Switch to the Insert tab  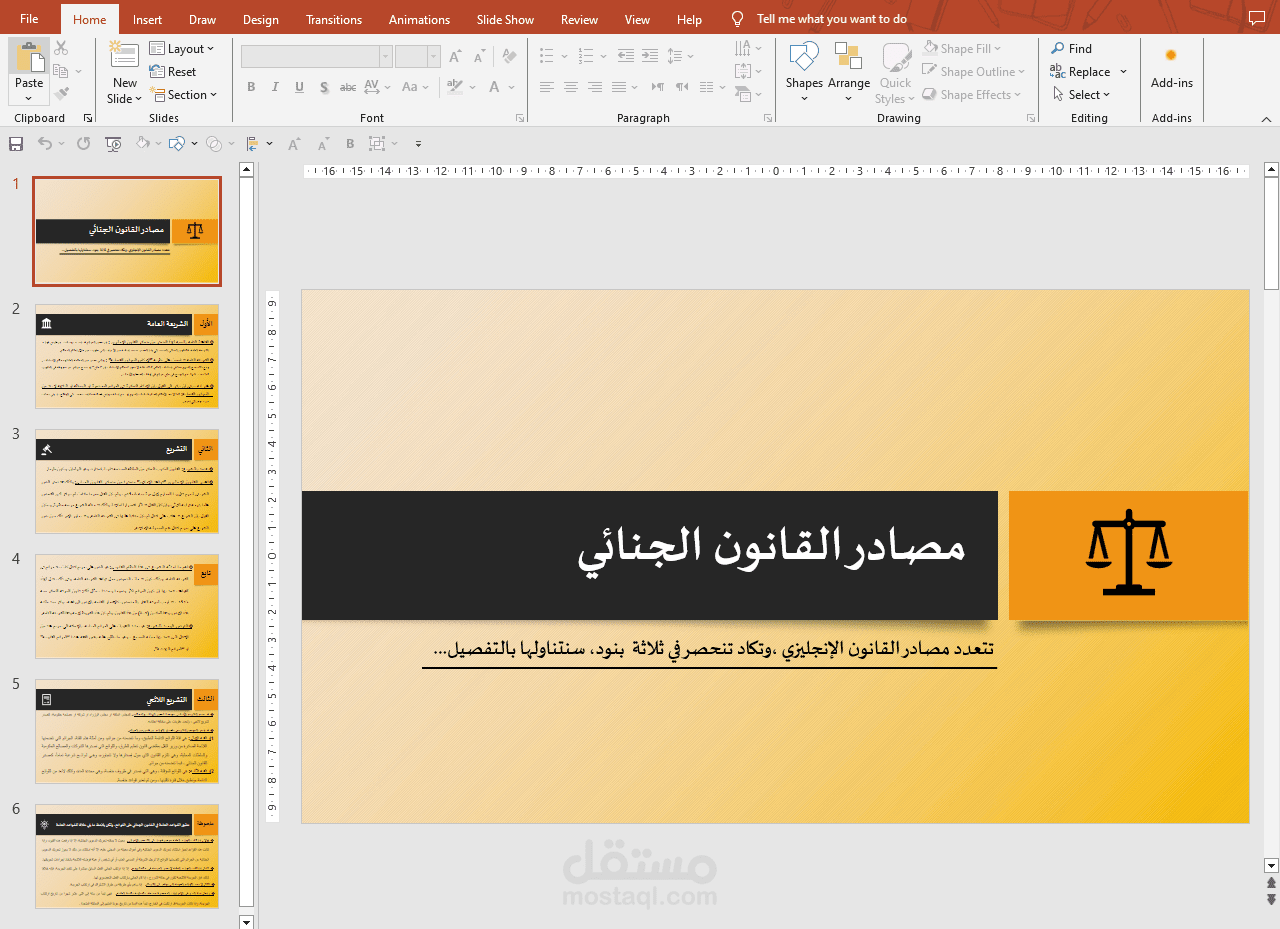click(x=147, y=19)
